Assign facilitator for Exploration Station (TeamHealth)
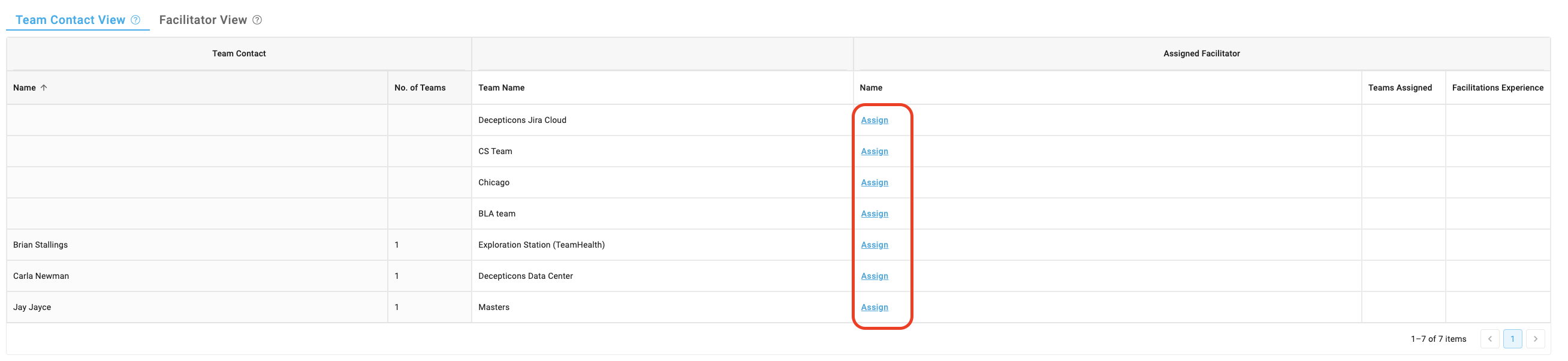This screenshot has width=1568, height=361. click(874, 245)
